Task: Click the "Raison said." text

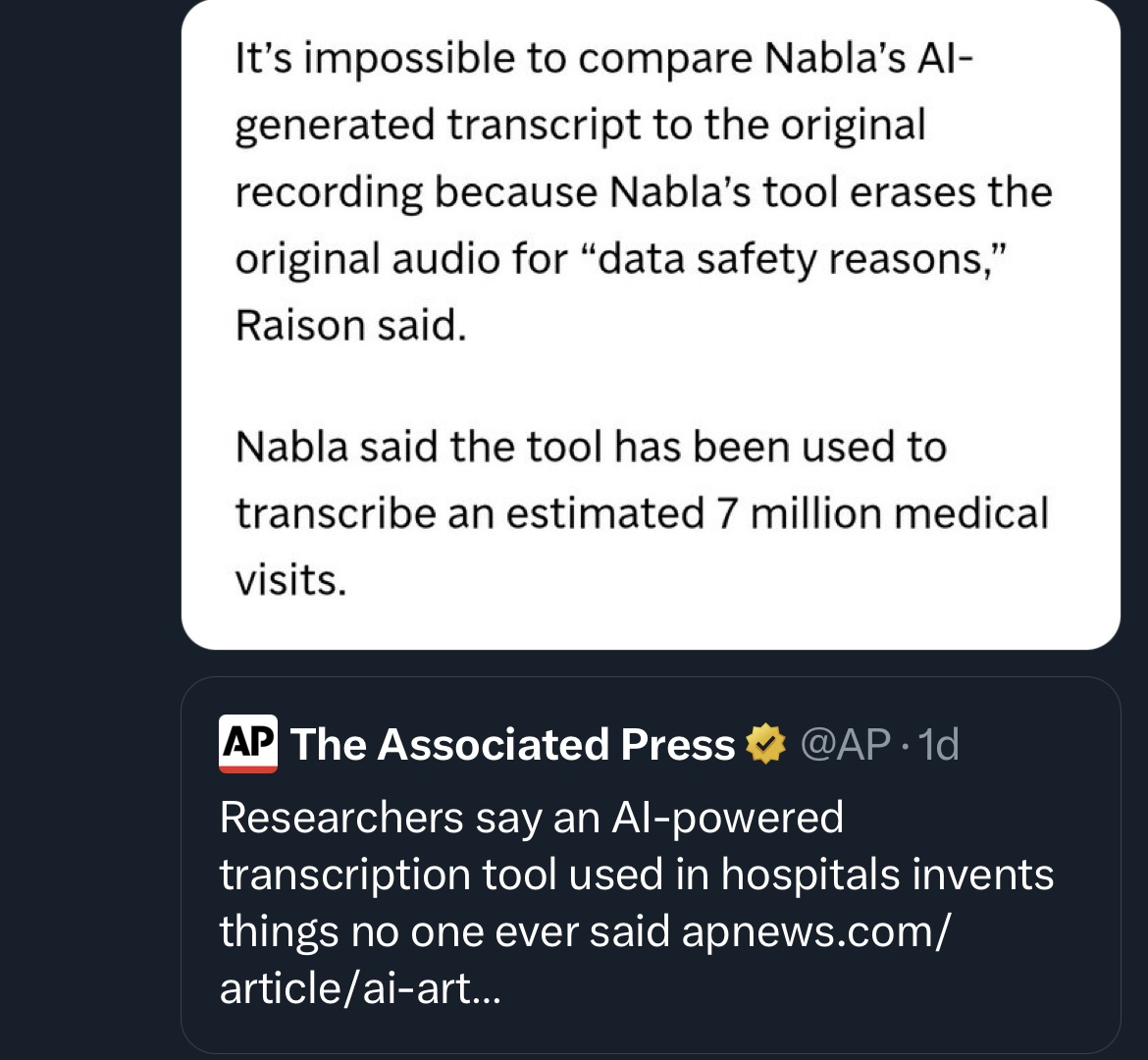Action: (350, 325)
